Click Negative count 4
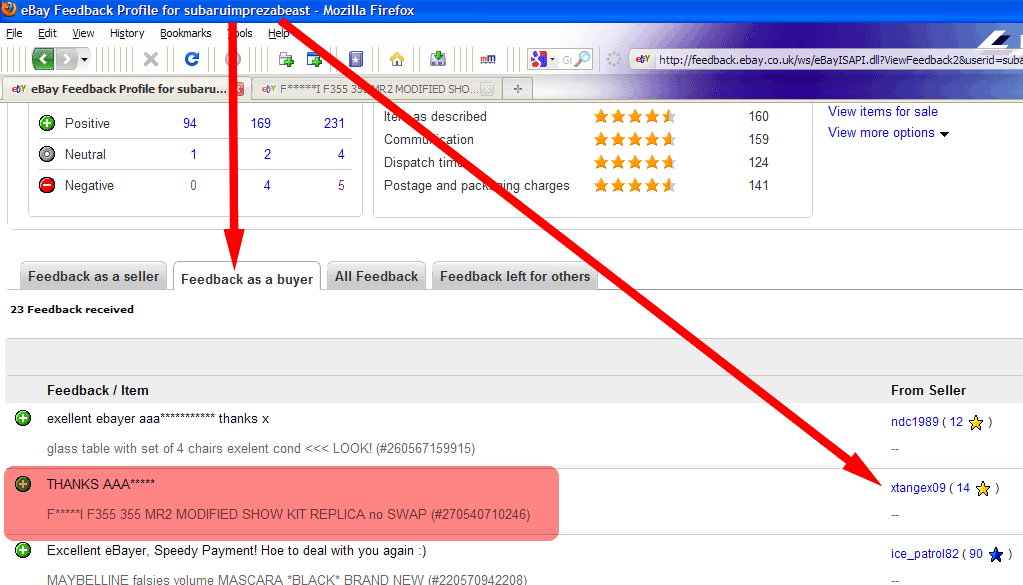1023x585 pixels. [x=267, y=186]
